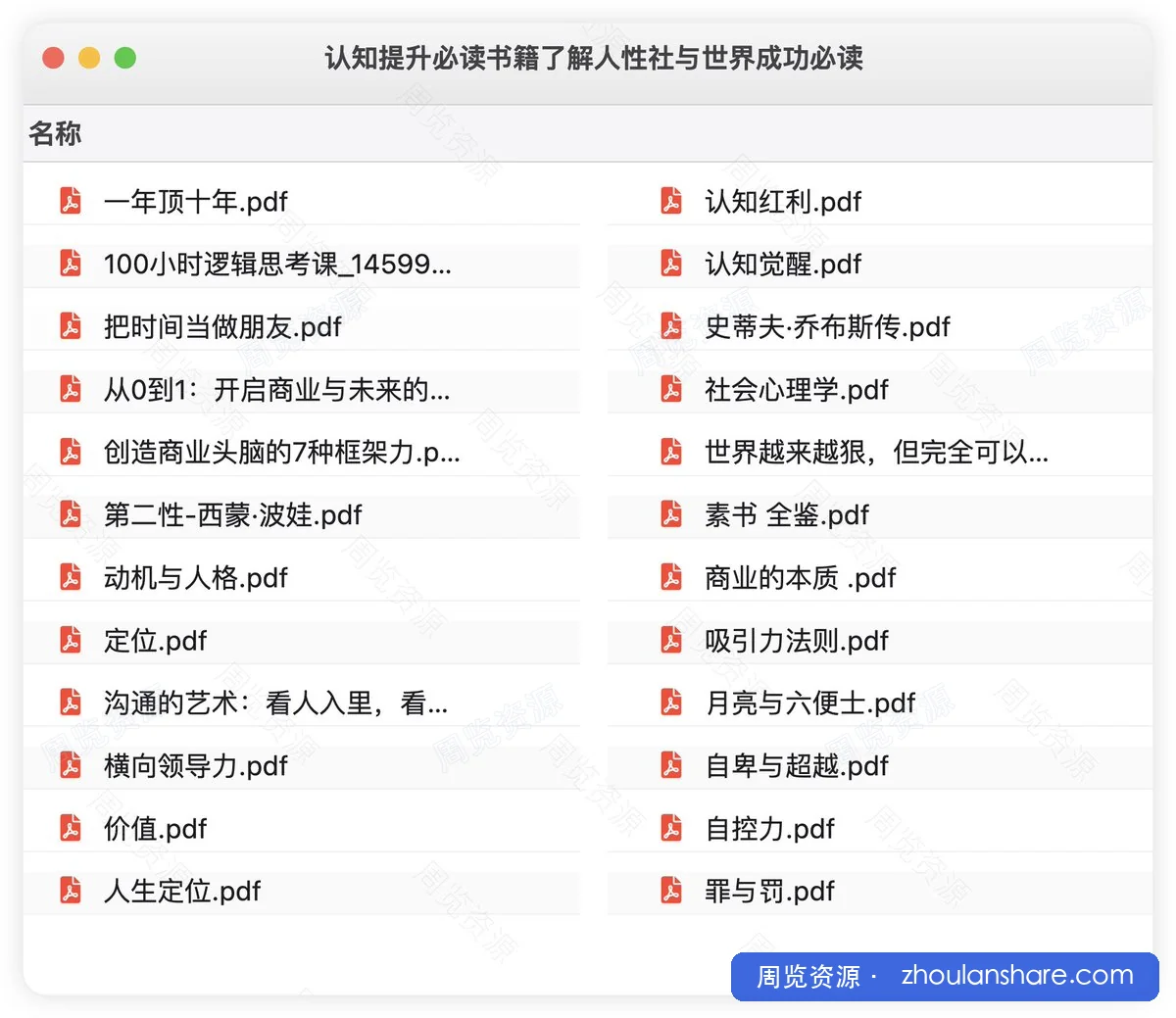Select file name 沟通的艺术：看人入里，看...
This screenshot has height=1018, width=1176.
click(276, 703)
